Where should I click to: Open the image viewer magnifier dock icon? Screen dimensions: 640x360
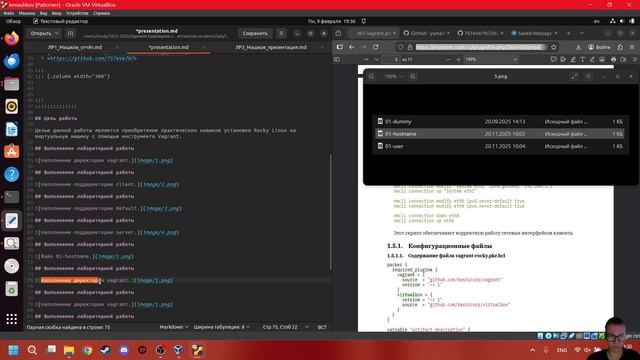pyautogui.click(x=11, y=243)
